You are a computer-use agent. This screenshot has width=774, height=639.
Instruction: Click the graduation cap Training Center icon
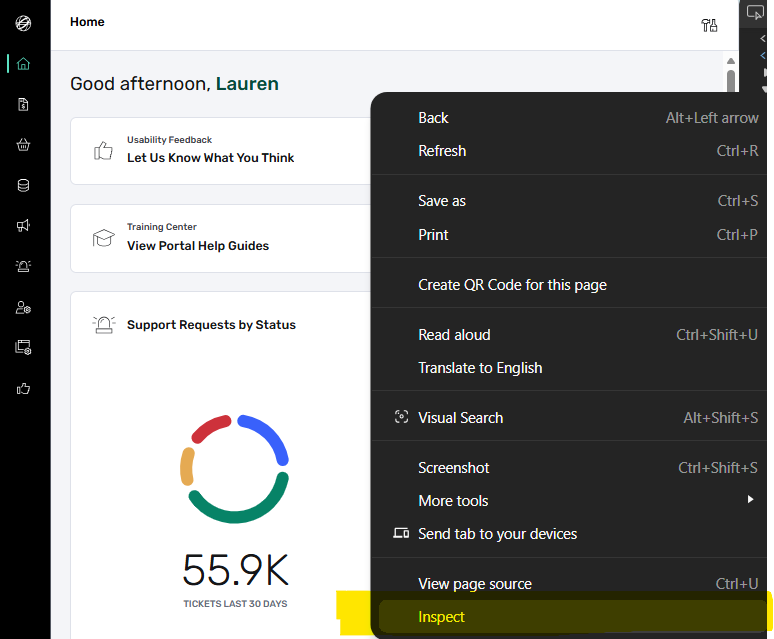[103, 238]
